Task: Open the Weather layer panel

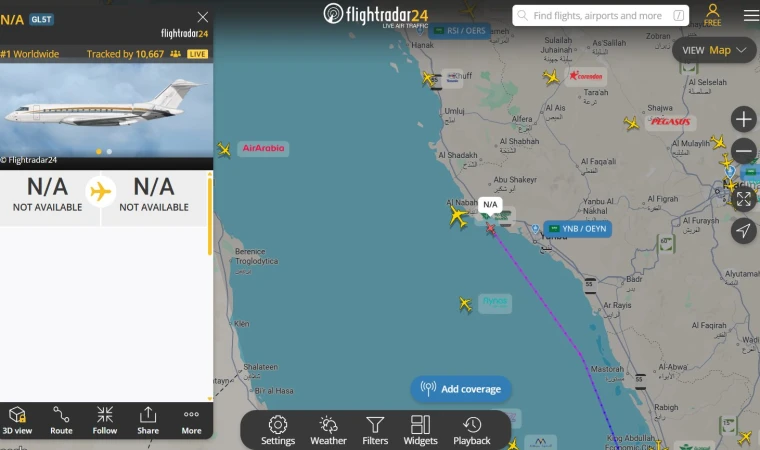Action: [328, 430]
